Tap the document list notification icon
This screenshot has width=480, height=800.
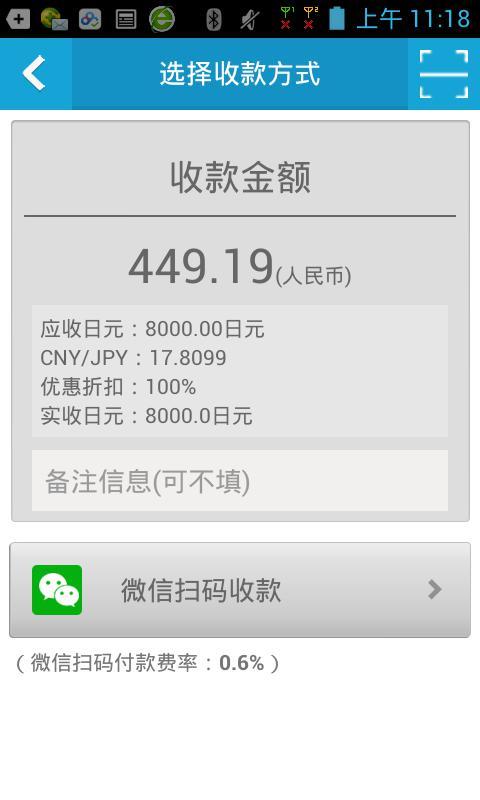click(x=126, y=19)
